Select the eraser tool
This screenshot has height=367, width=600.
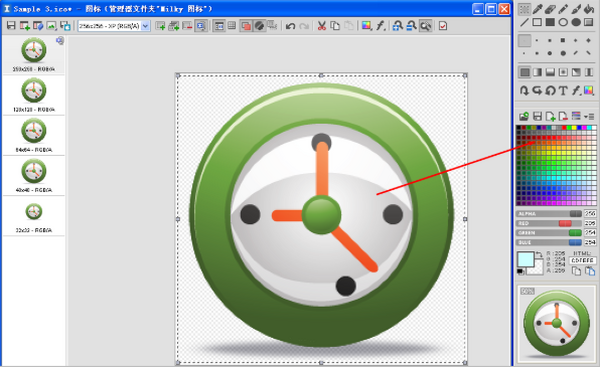point(550,9)
